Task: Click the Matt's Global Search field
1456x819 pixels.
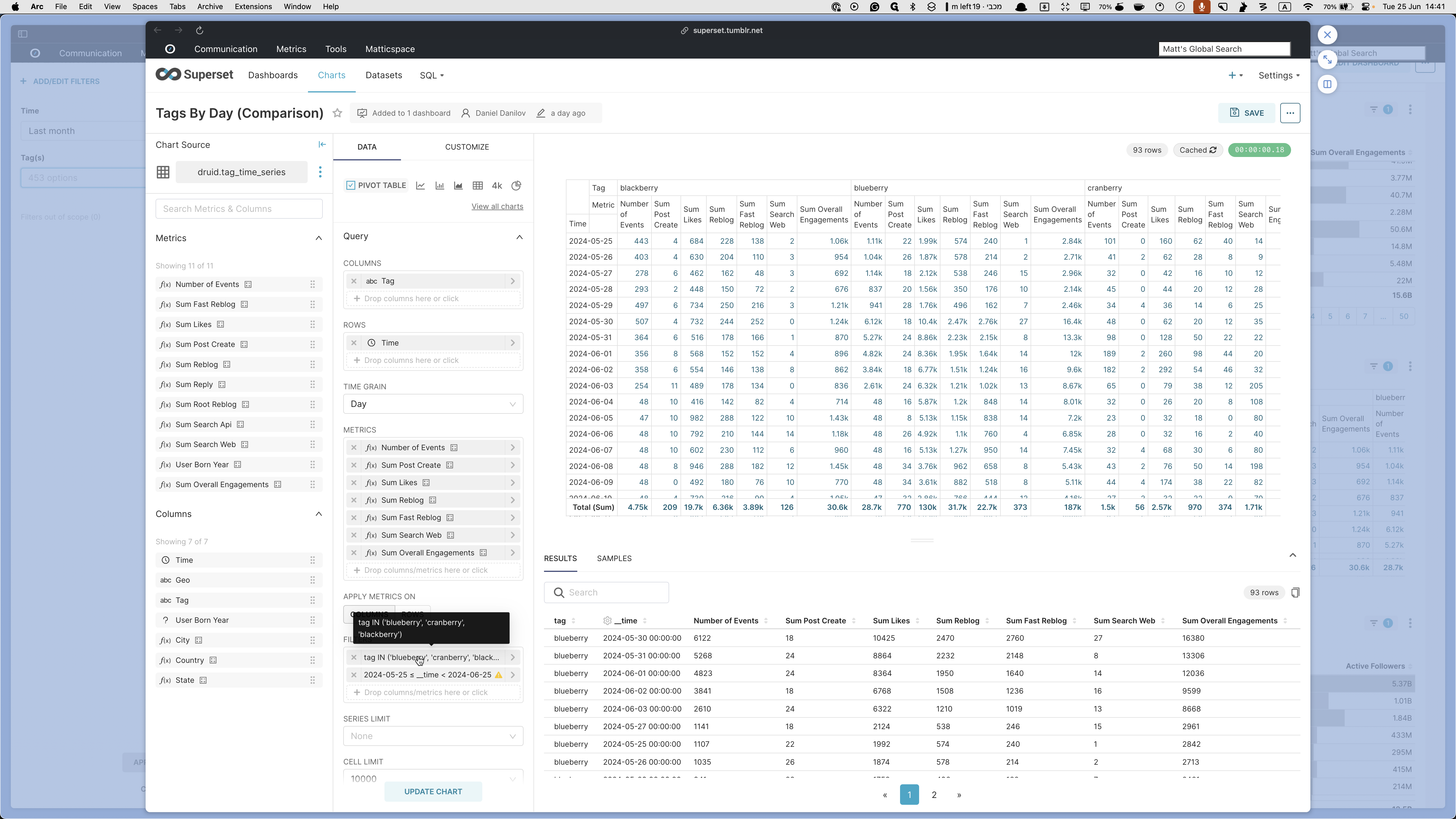Action: click(1224, 49)
